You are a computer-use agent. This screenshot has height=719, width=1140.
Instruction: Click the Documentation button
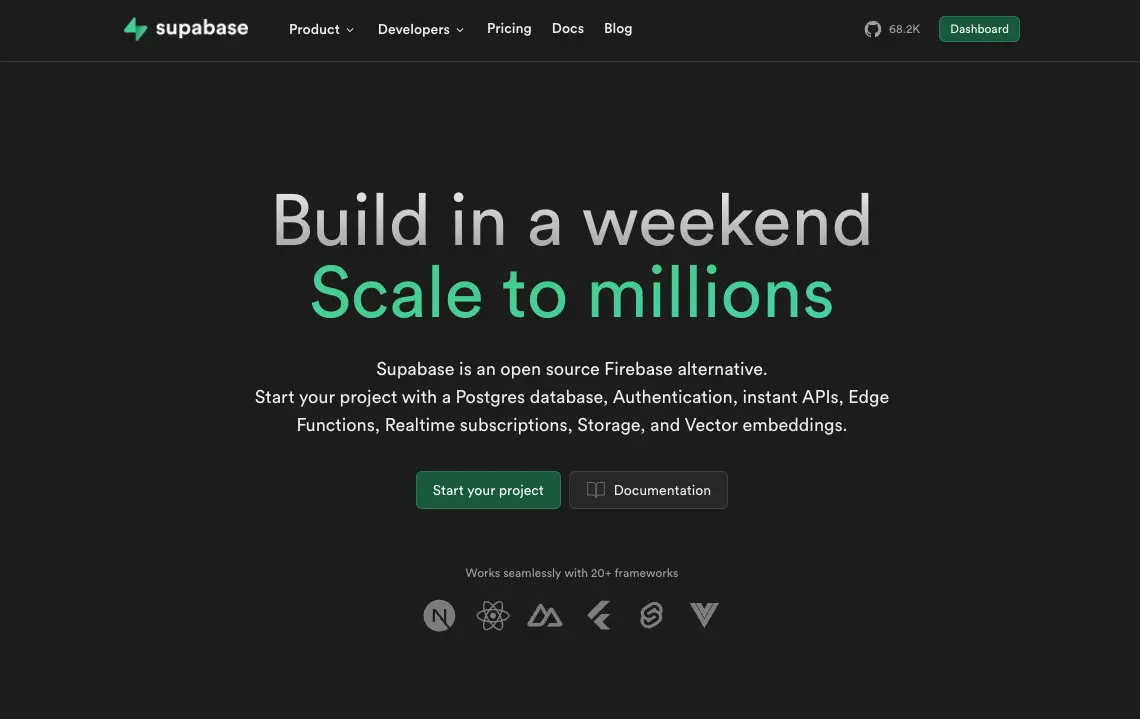click(x=648, y=490)
